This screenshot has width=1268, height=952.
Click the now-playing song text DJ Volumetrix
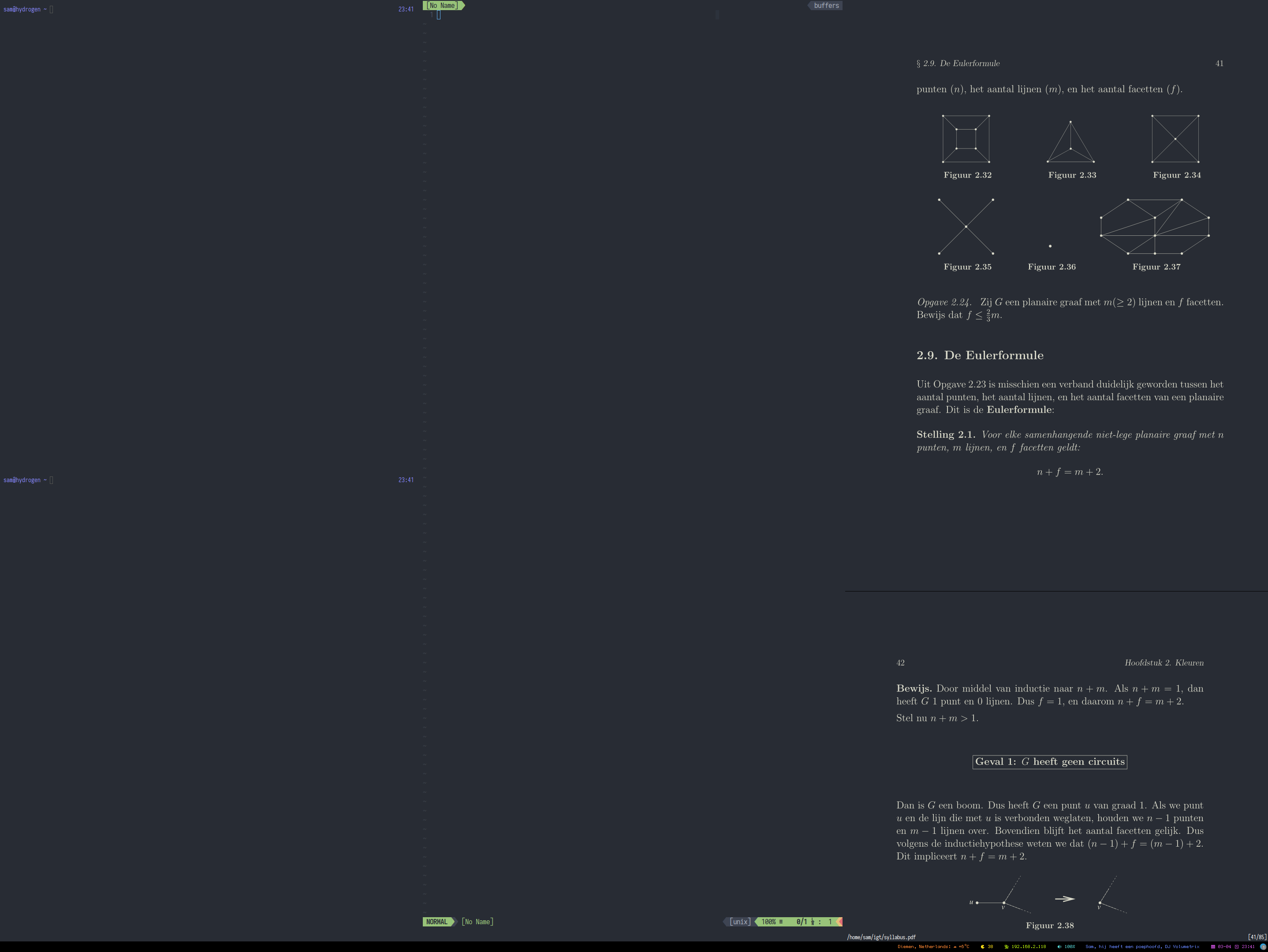[x=1182, y=947]
